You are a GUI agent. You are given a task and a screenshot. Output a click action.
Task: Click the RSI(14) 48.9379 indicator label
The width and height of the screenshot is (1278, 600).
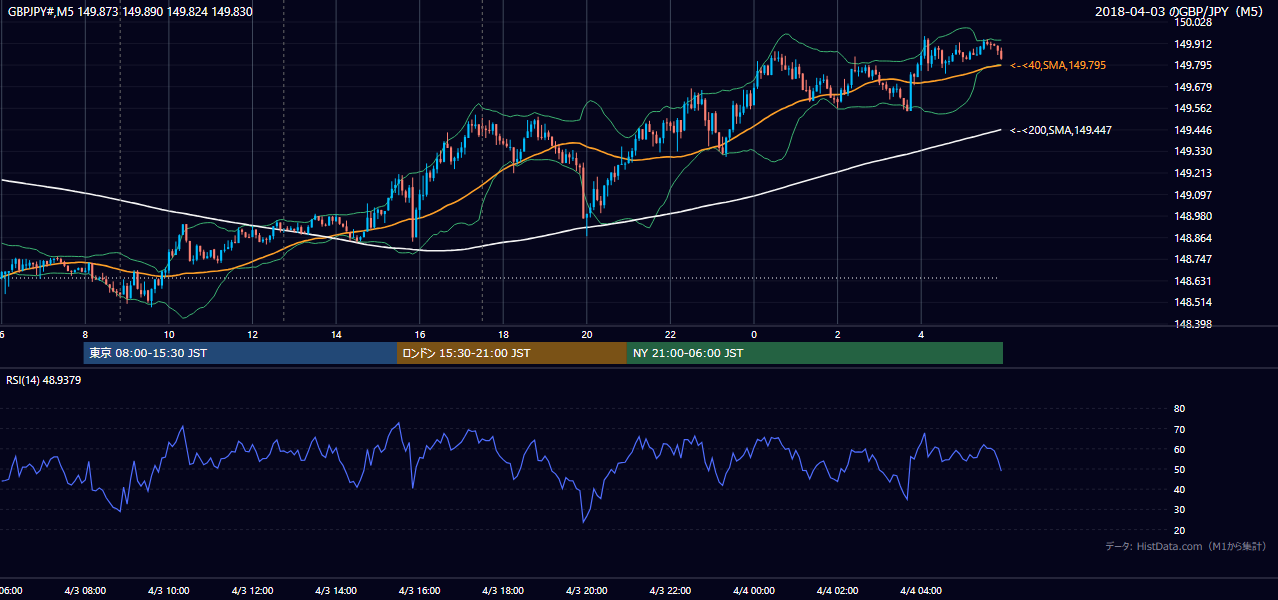point(43,380)
